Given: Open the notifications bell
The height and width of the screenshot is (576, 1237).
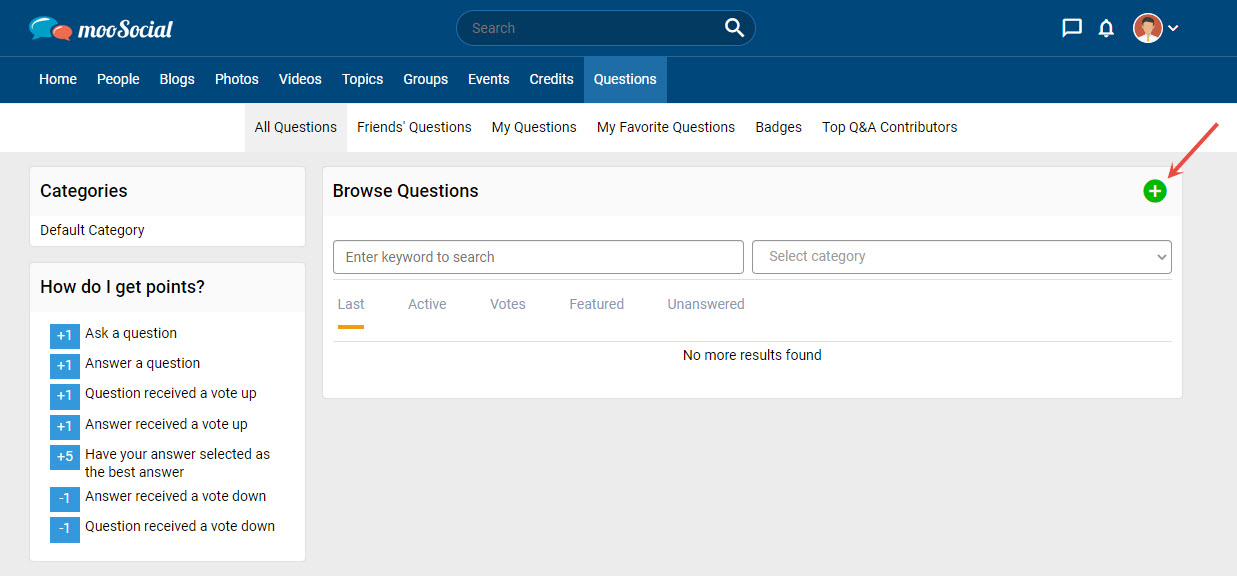Looking at the screenshot, I should pyautogui.click(x=1106, y=28).
